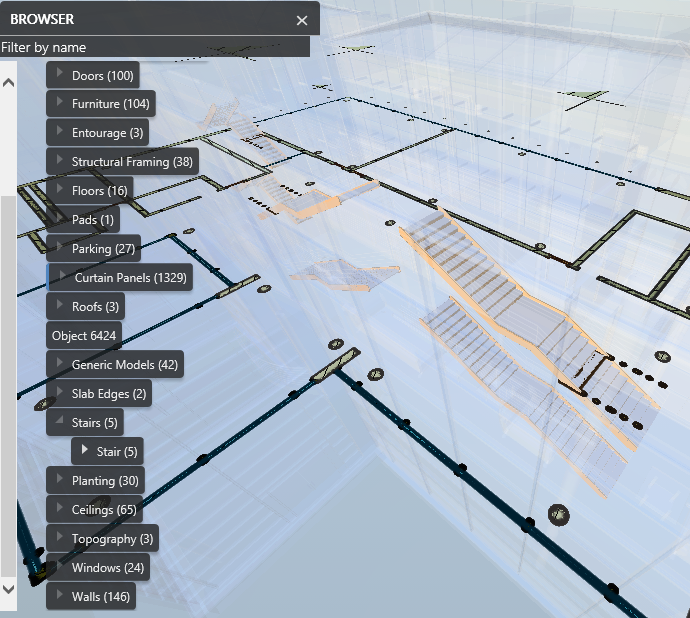
Task: Select the Ceilings (65) category
Action: click(x=104, y=510)
